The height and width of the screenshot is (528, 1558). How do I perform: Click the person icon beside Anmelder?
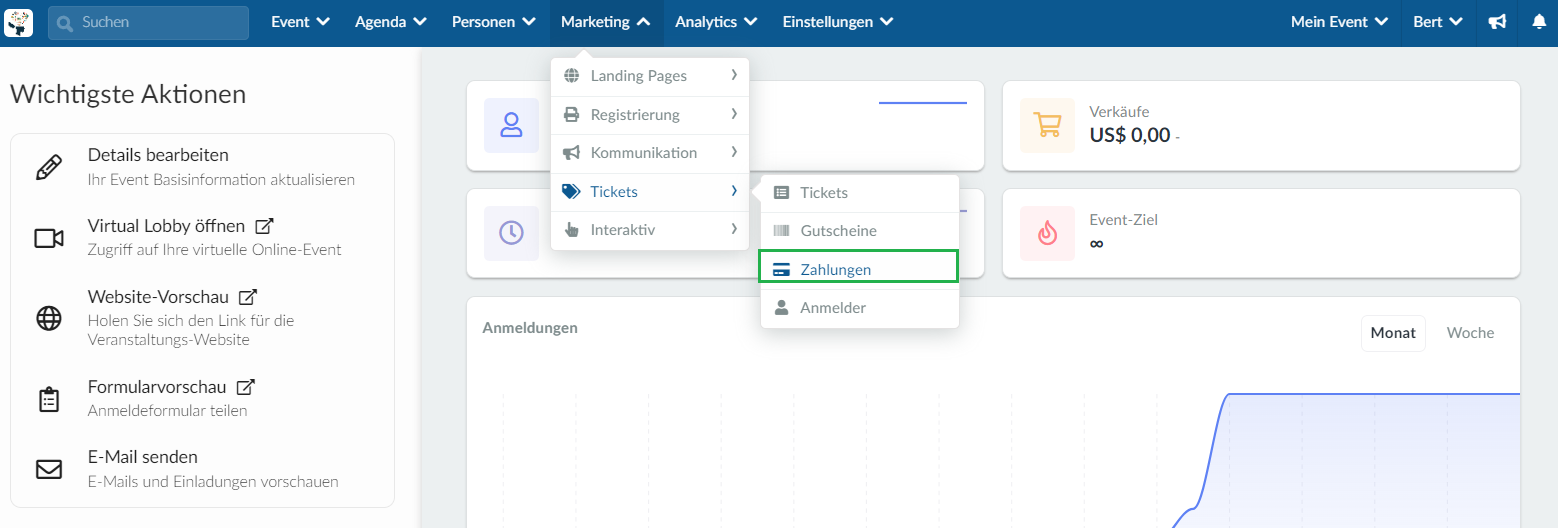[781, 308]
